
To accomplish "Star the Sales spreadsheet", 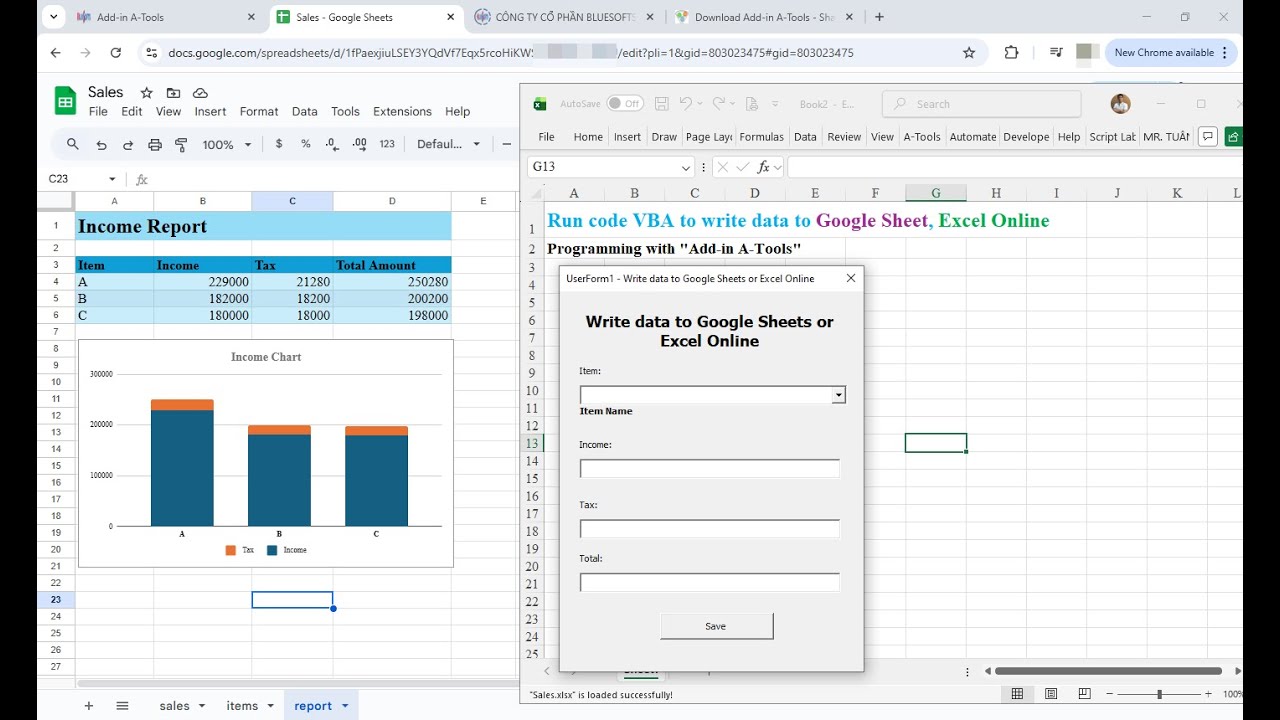I will pos(146,92).
